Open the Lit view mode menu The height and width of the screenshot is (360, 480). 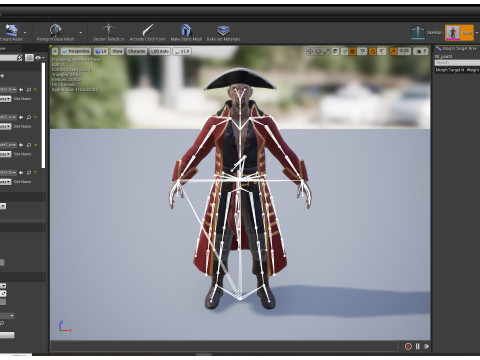(x=101, y=51)
